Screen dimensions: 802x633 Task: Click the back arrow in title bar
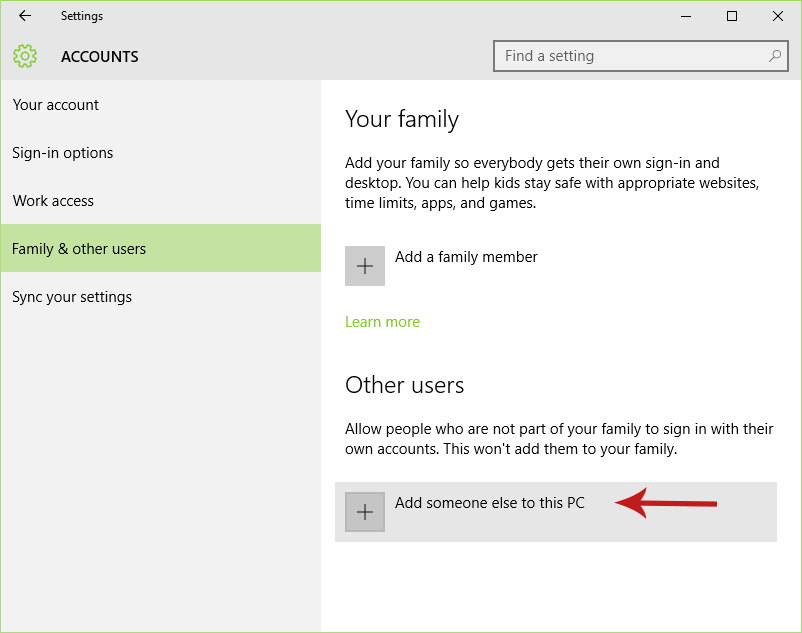click(25, 16)
